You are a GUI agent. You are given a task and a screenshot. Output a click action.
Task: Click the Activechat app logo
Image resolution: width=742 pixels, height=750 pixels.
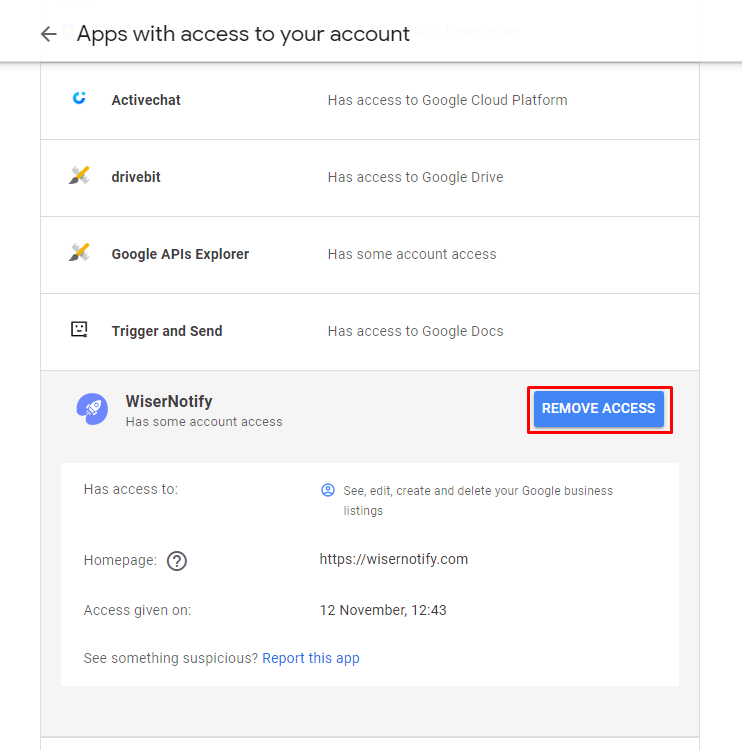(x=79, y=98)
